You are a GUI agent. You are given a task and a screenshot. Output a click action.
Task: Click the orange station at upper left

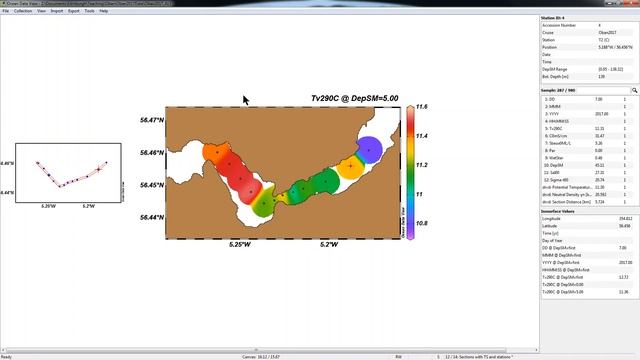pyautogui.click(x=216, y=153)
